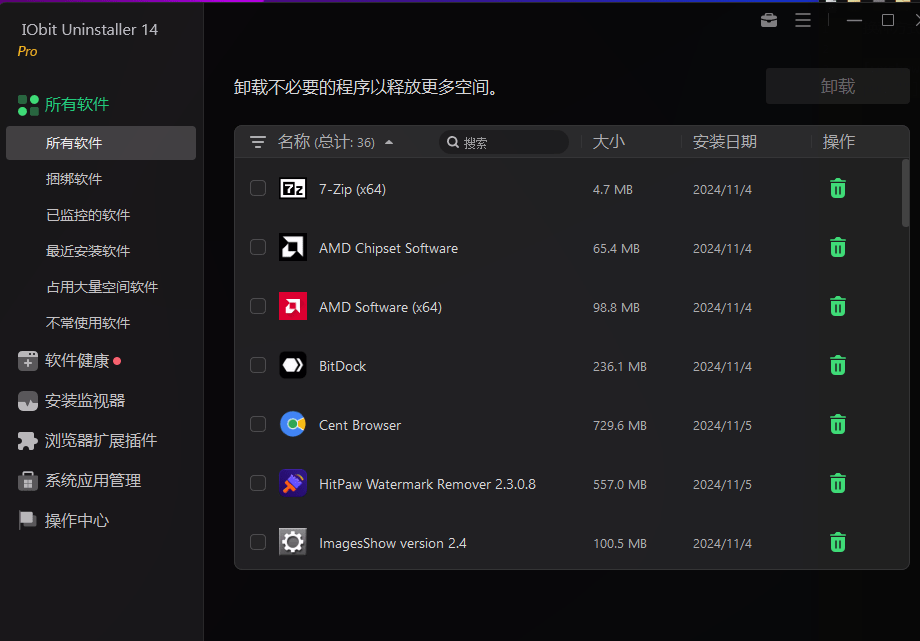The image size is (920, 641).
Task: Click the HitPaw Watermark Remover 2.3.0.8 name
Action: (x=427, y=484)
